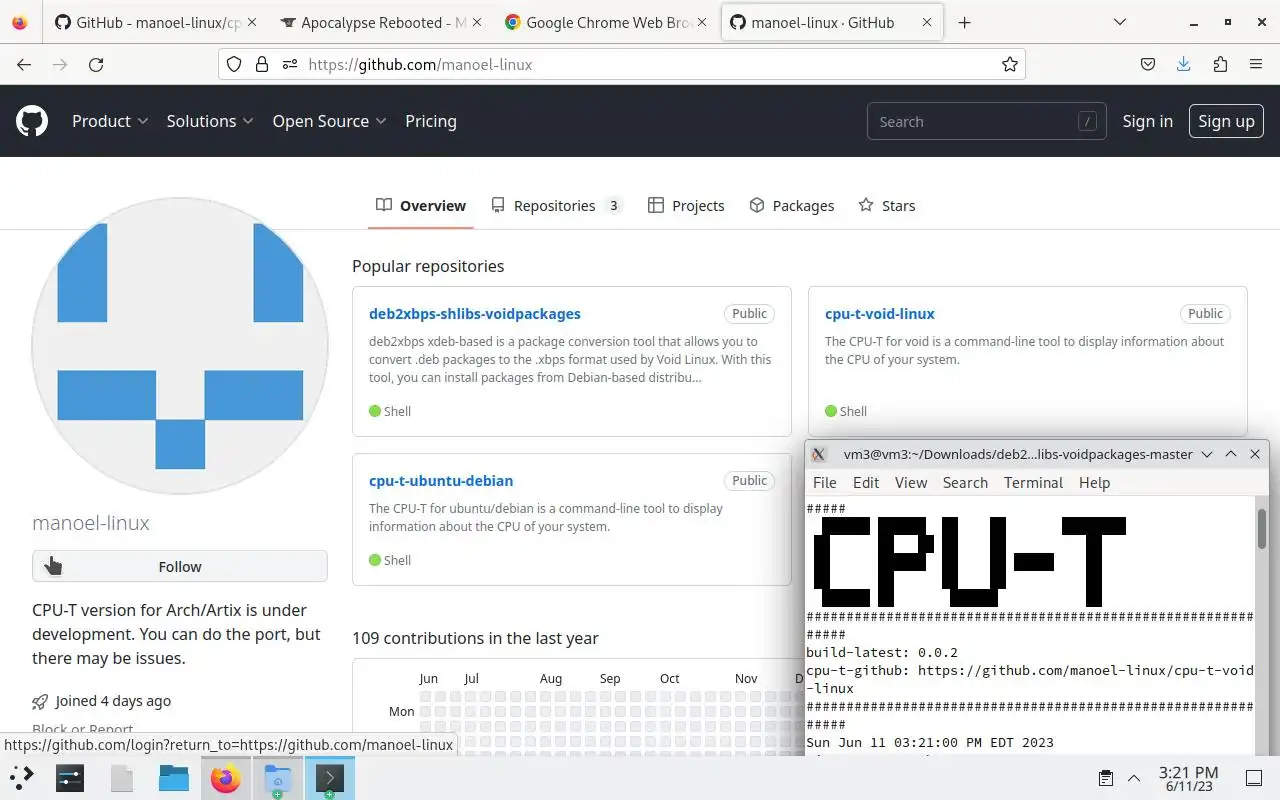Open the terminal Search menu
Screen dimensions: 1280x800
point(965,482)
